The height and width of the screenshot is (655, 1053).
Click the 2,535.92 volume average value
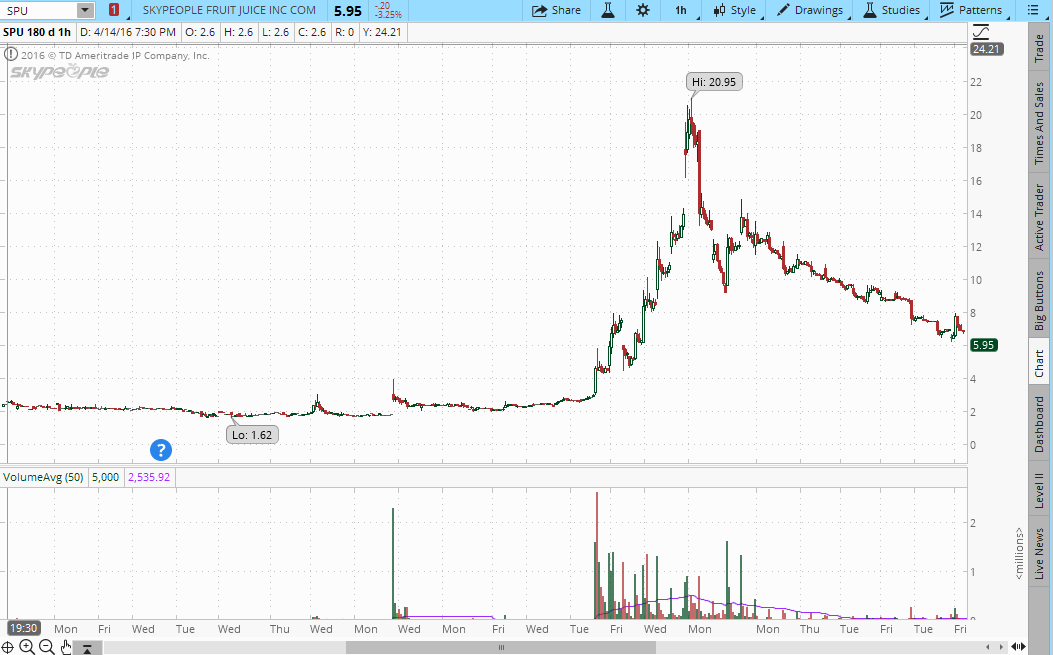pos(148,477)
